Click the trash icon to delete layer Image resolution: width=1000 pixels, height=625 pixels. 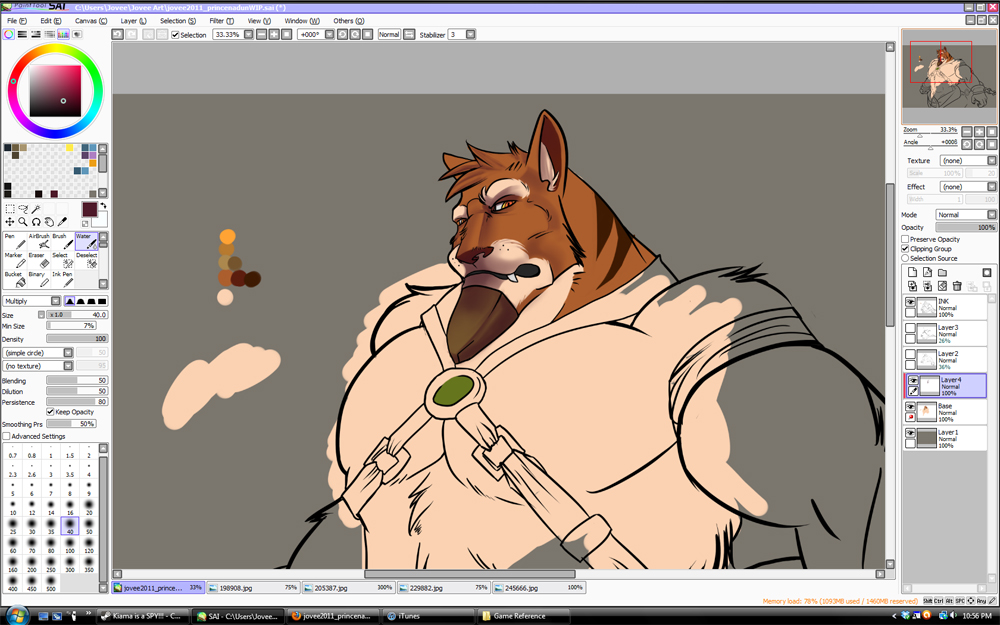(957, 286)
